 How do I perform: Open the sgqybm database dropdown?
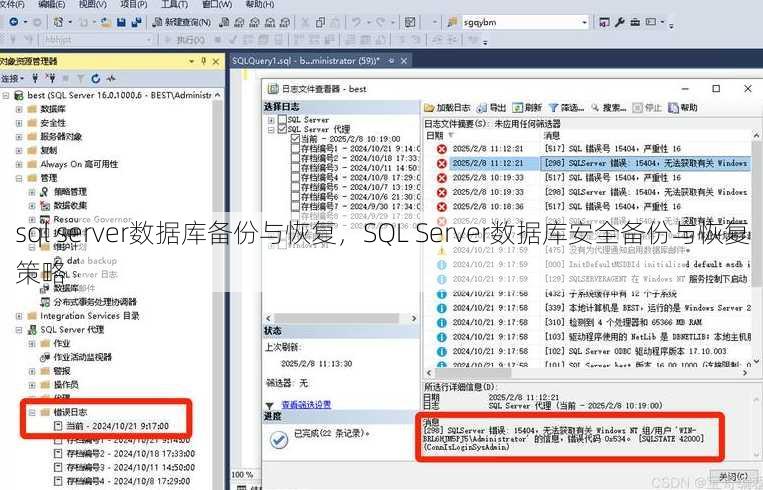(x=584, y=22)
